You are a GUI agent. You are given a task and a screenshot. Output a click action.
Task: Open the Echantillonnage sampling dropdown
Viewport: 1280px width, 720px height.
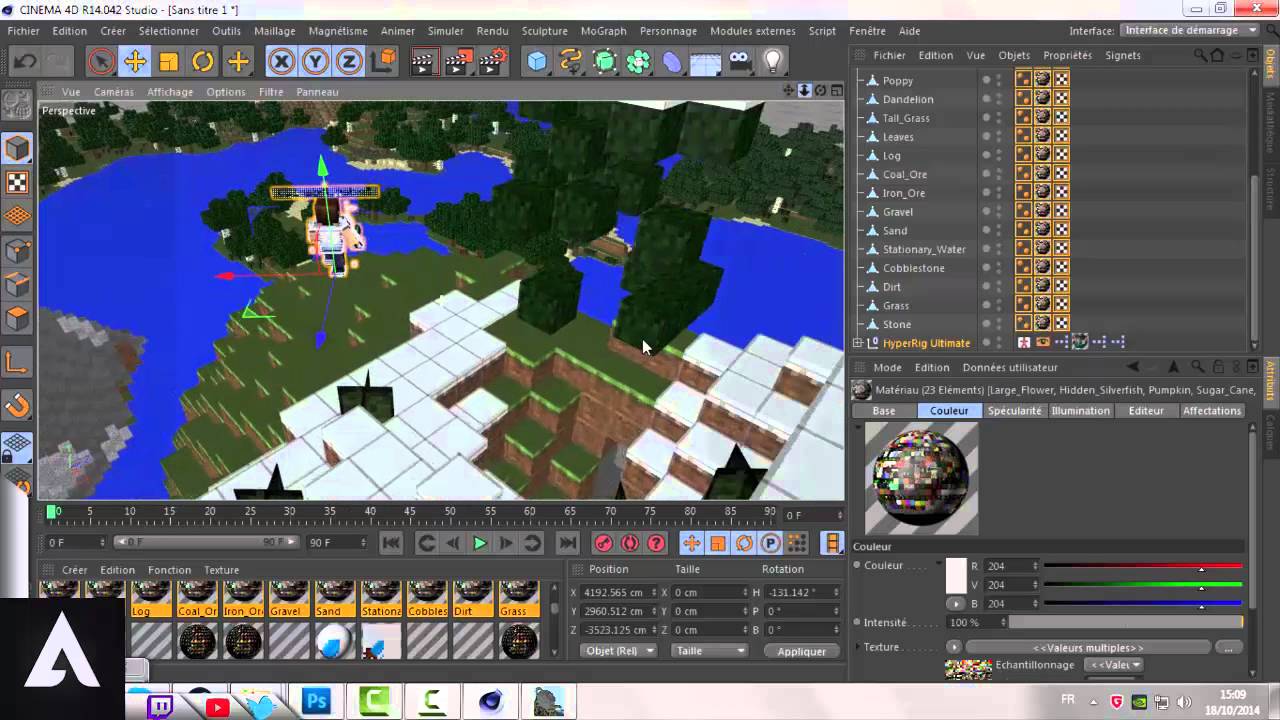point(1115,665)
